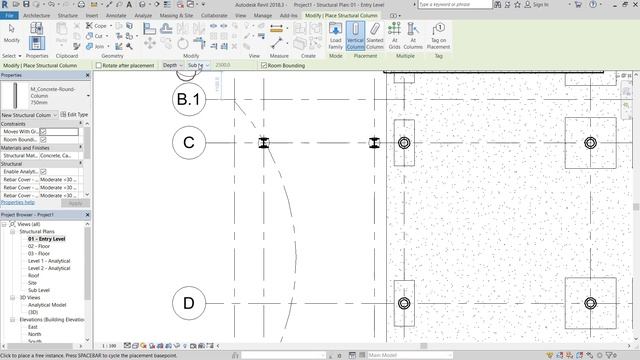This screenshot has height=360, width=640.
Task: Open the New Structural Columns filter dropdown
Action: (x=29, y=115)
